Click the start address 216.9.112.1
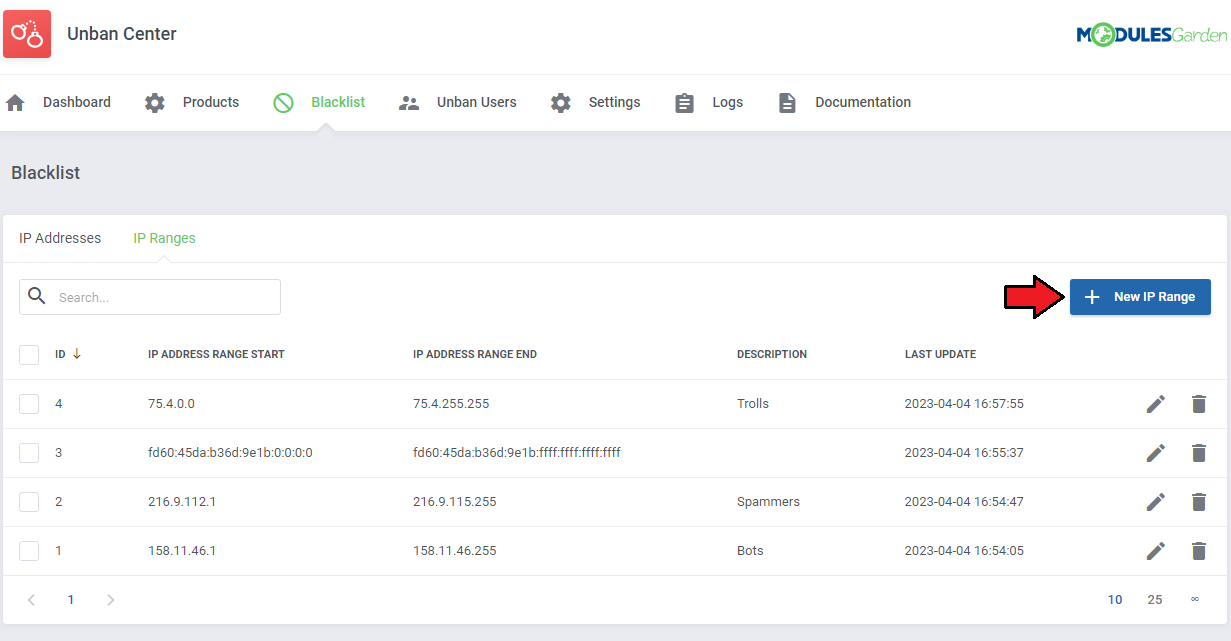This screenshot has width=1231, height=641. tap(182, 502)
